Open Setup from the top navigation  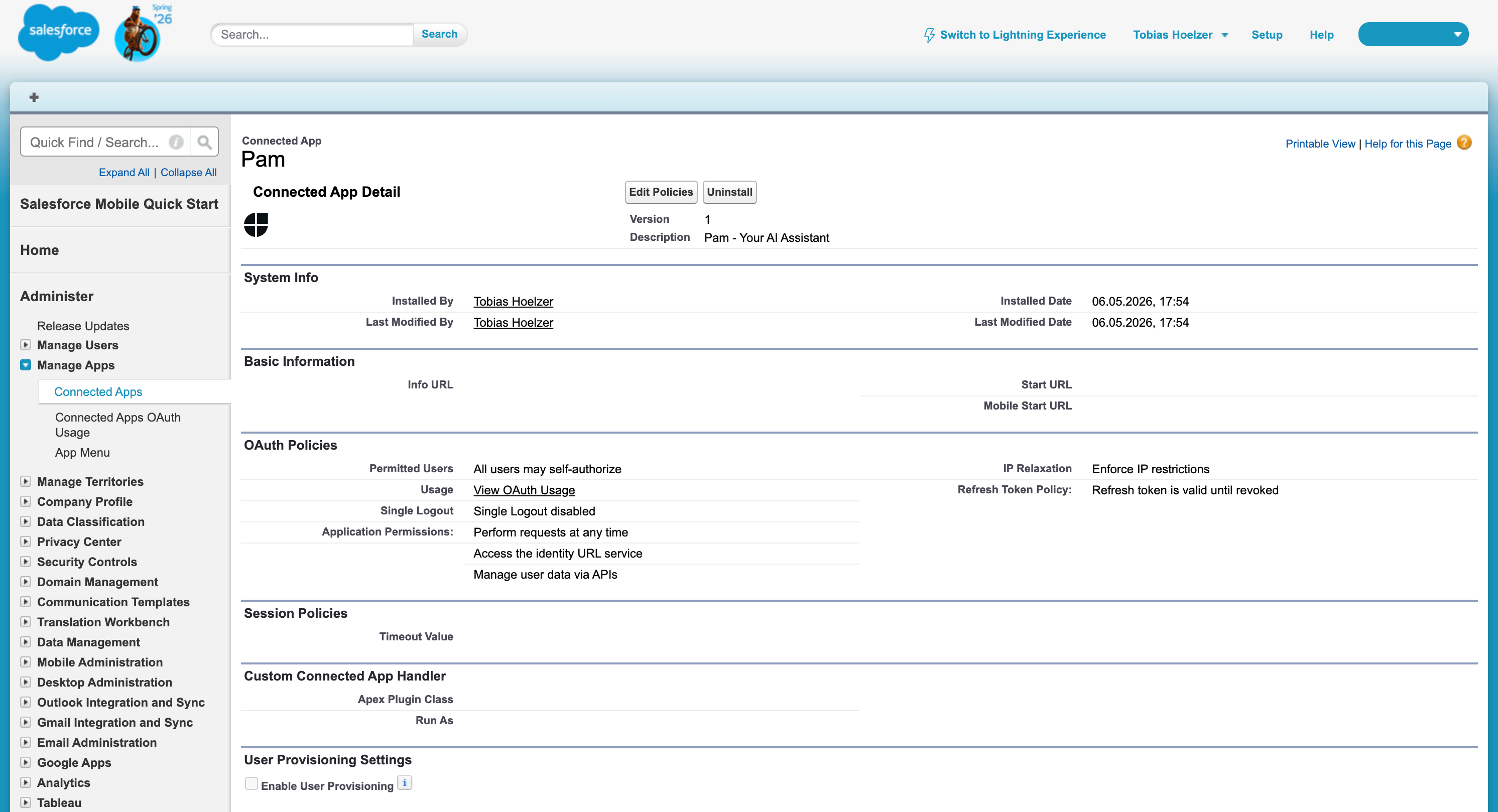pyautogui.click(x=1267, y=35)
